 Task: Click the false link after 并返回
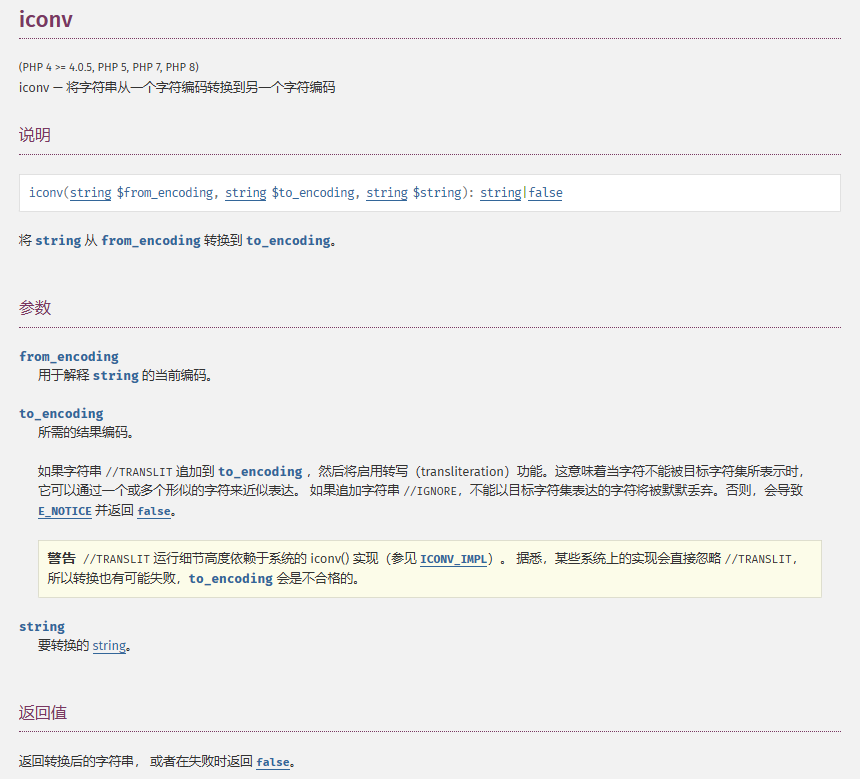153,511
